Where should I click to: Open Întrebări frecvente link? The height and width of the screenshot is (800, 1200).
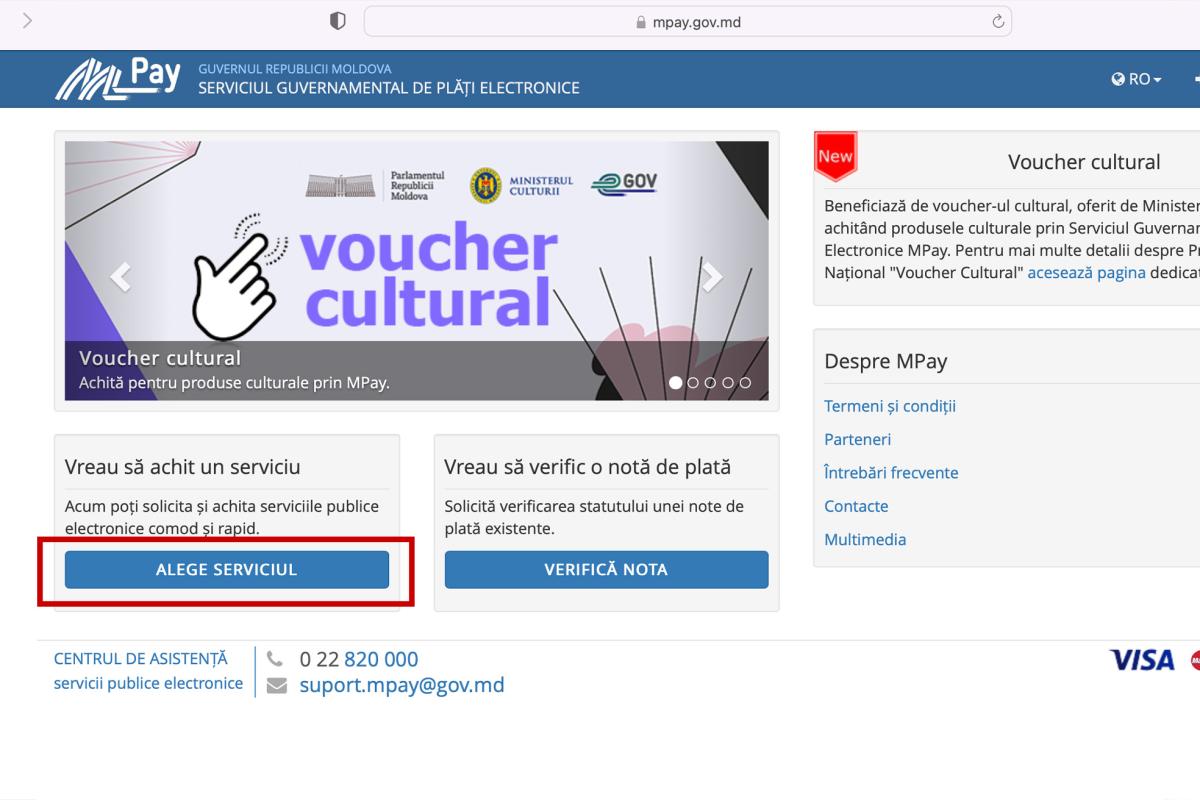coord(891,472)
